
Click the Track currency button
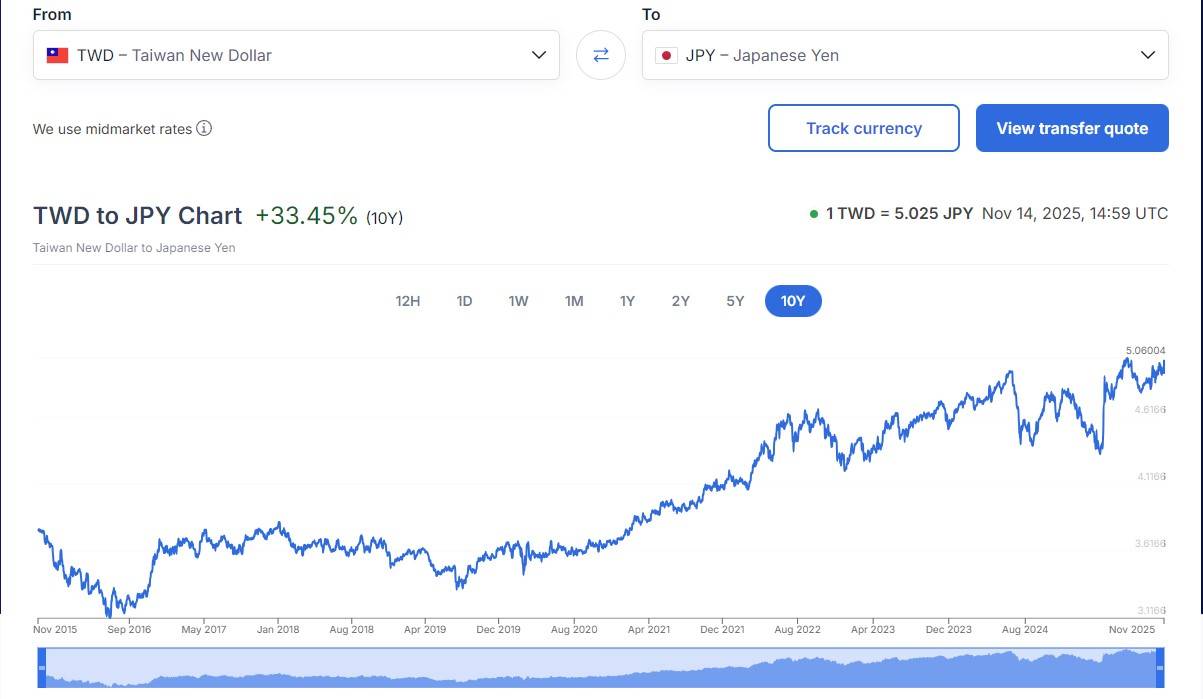(864, 128)
